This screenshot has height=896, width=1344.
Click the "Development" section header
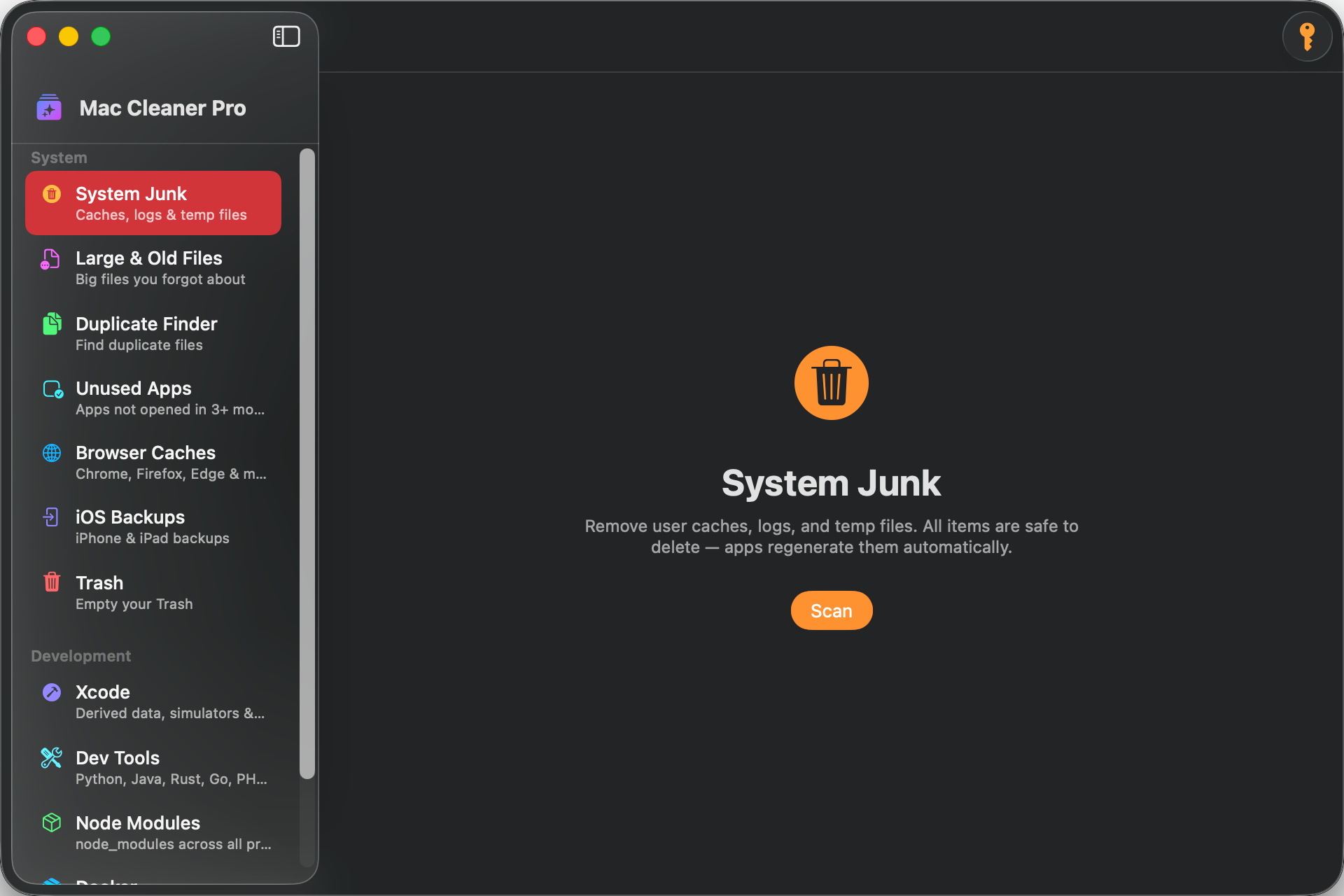(80, 657)
